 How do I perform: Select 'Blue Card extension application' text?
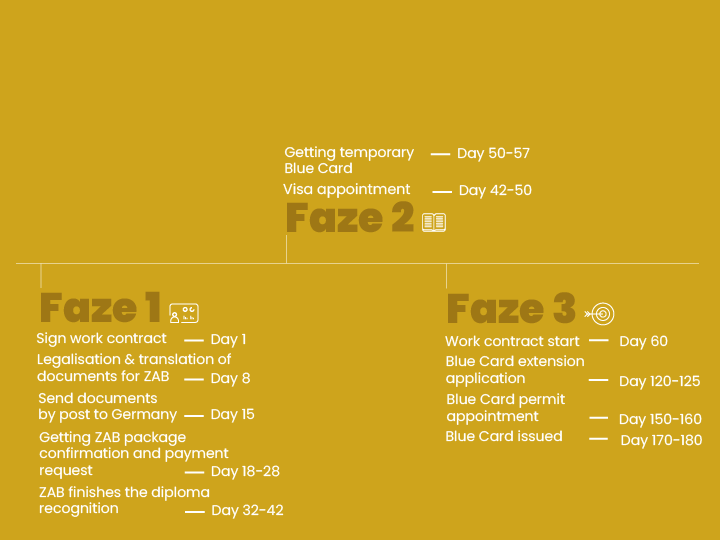514,370
